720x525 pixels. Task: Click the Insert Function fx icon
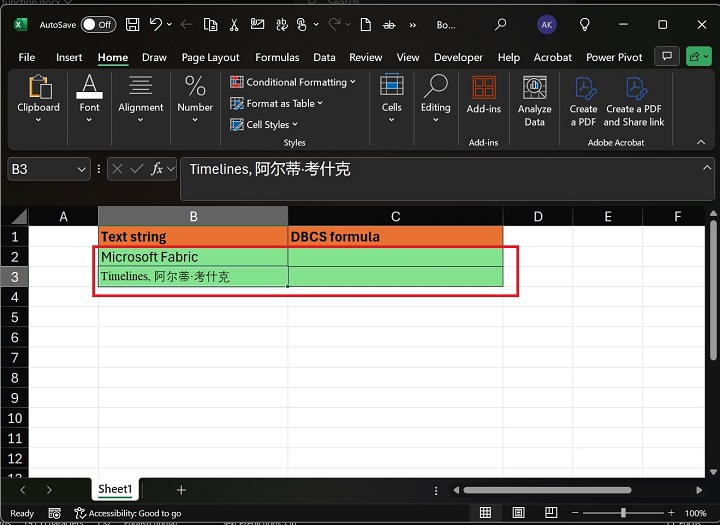tap(157, 170)
